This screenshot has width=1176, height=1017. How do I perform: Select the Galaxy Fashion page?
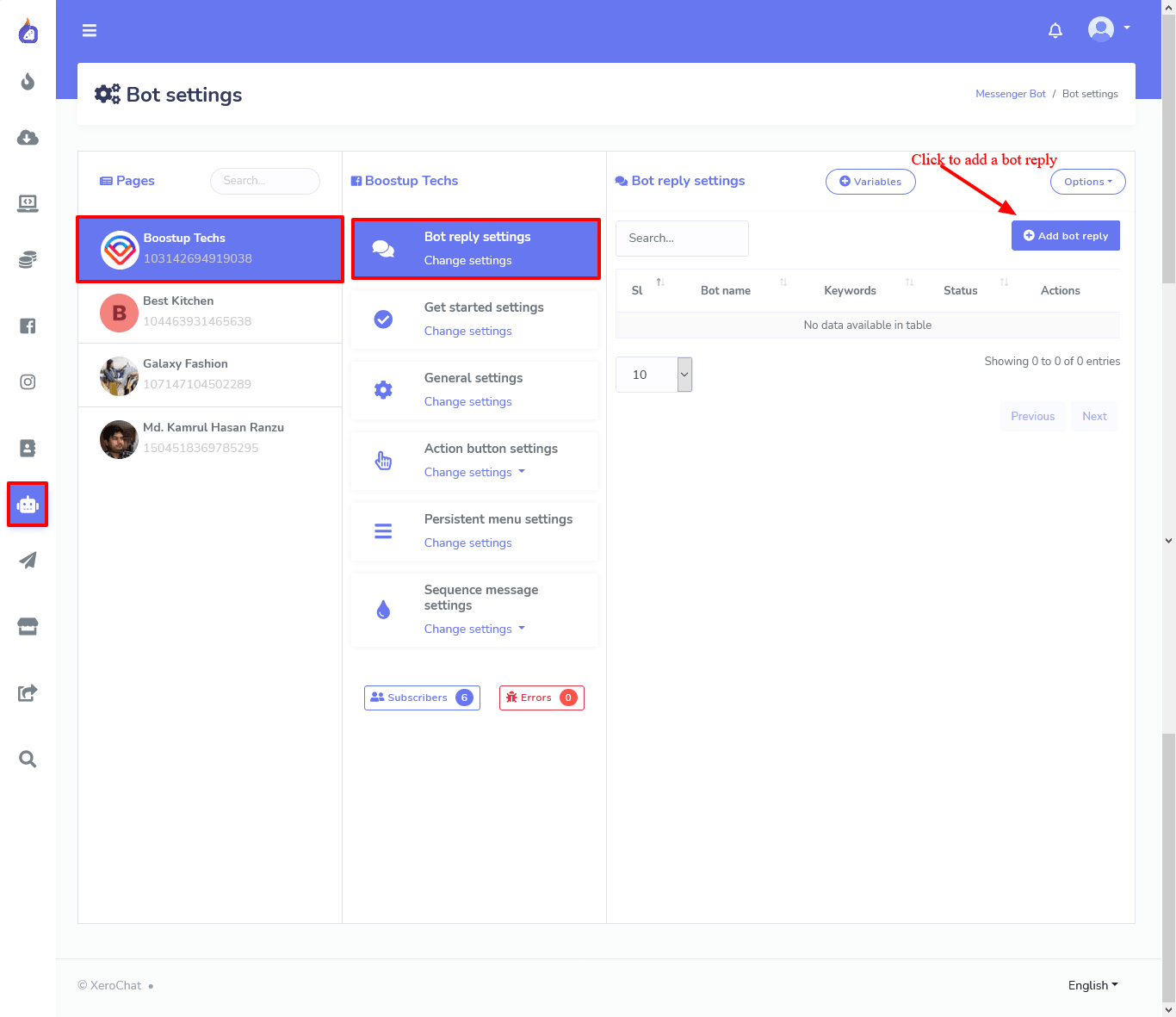210,375
